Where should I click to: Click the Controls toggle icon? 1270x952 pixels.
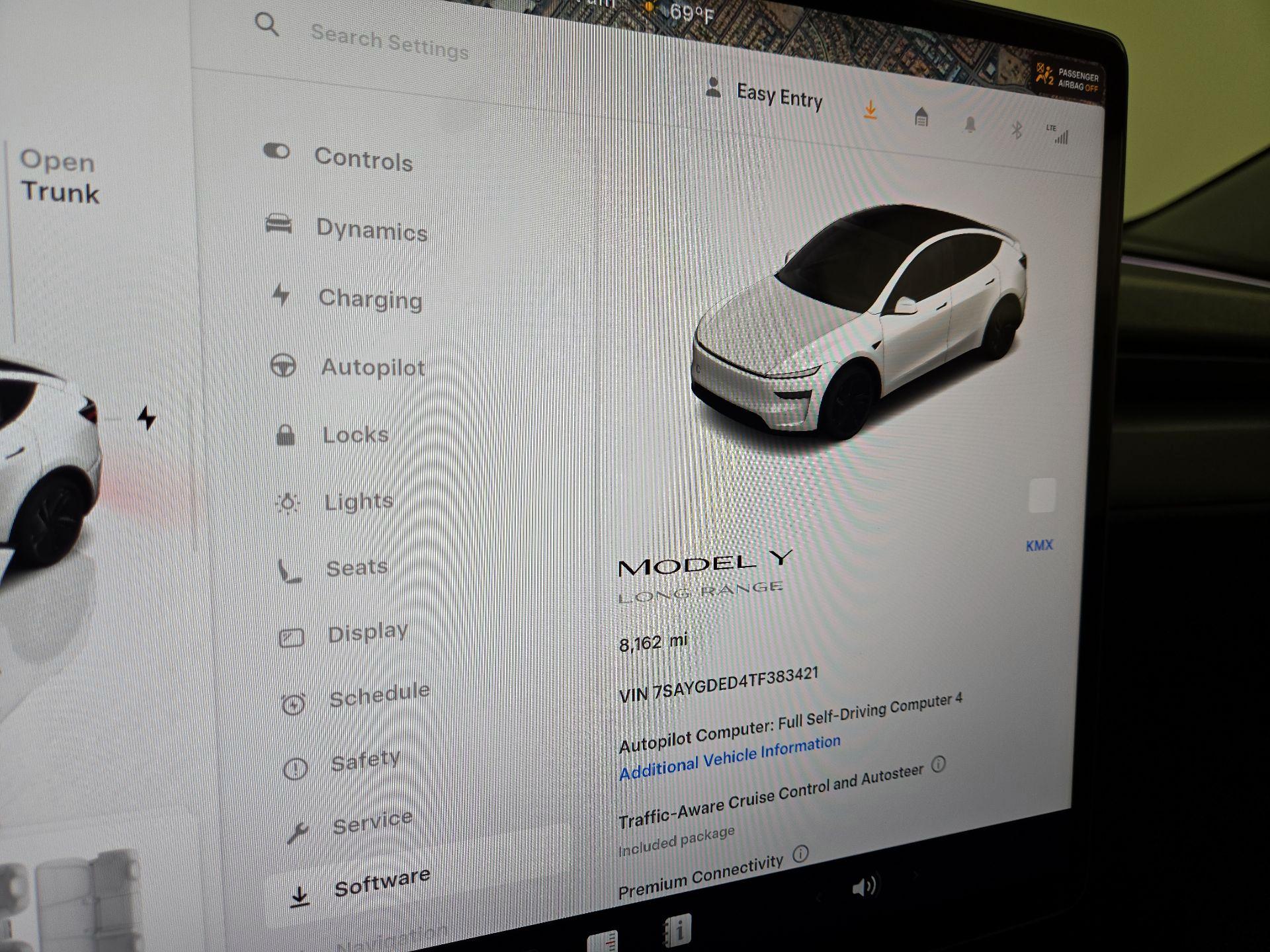(276, 151)
